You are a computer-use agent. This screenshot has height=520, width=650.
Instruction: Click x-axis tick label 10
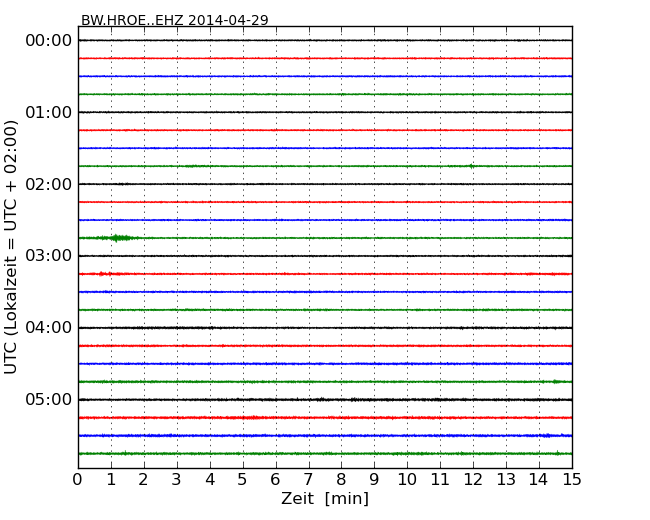(x=407, y=479)
